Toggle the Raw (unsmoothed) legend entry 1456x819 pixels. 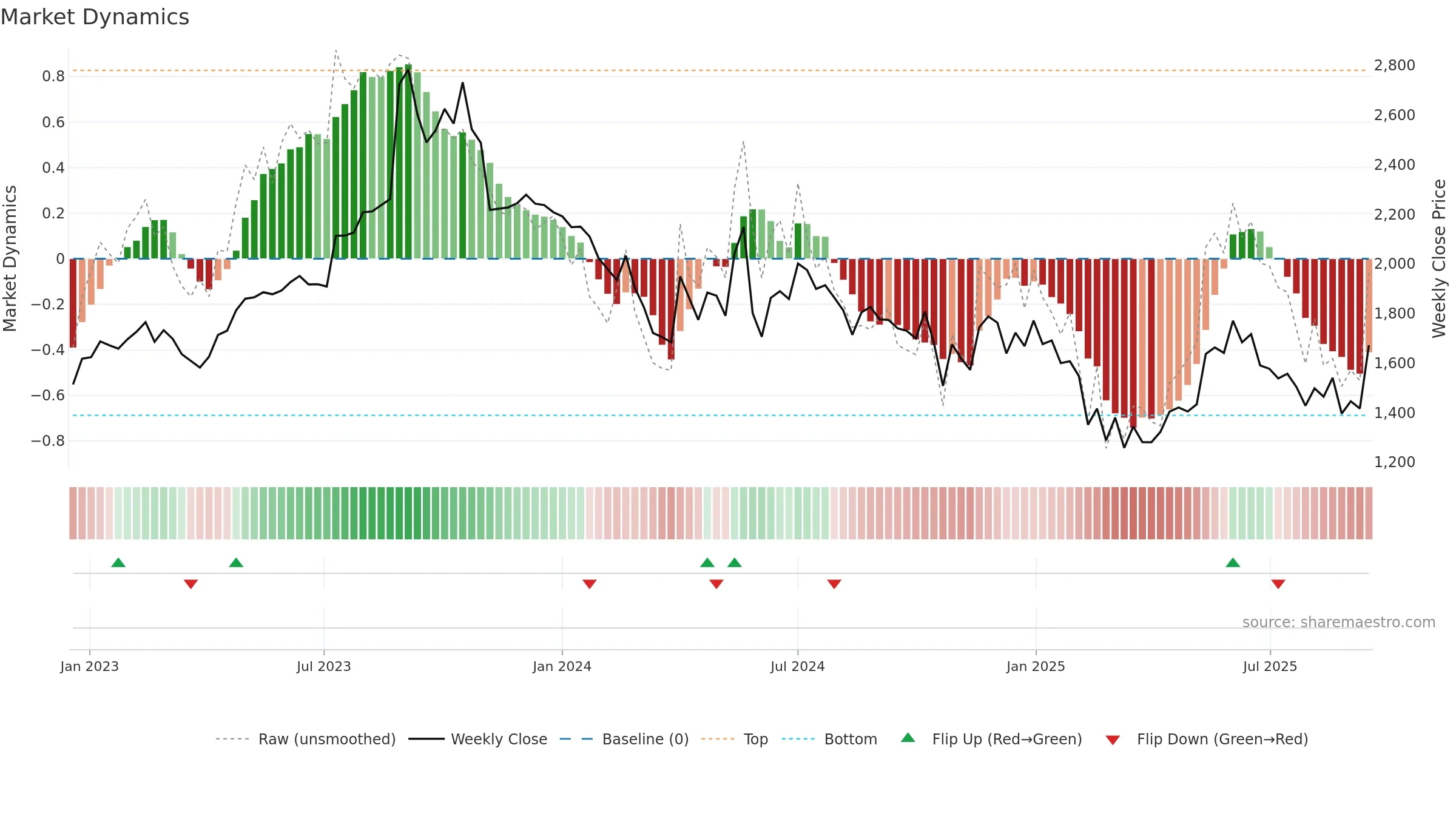(x=305, y=739)
